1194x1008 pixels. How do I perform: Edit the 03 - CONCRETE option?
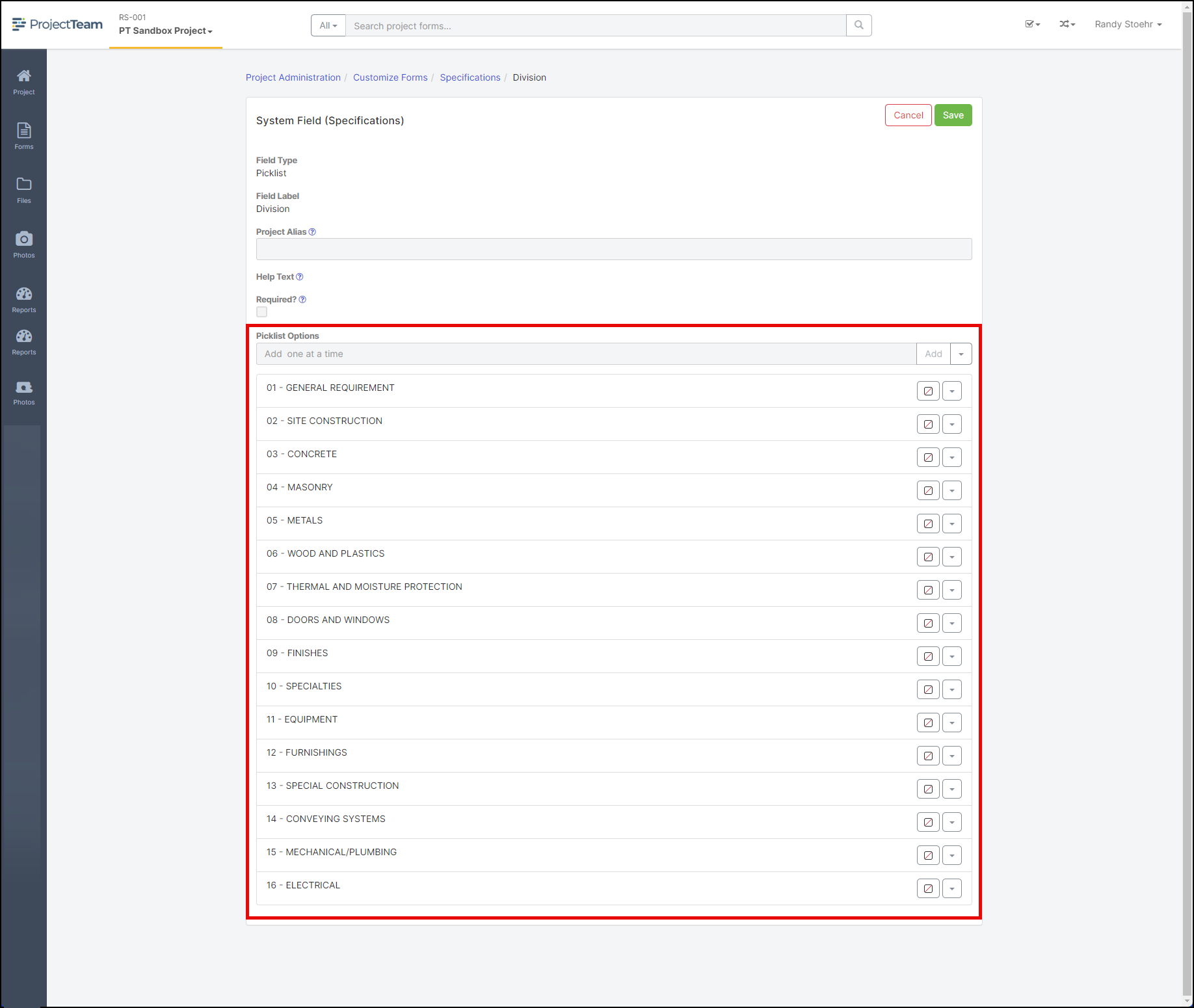point(928,458)
